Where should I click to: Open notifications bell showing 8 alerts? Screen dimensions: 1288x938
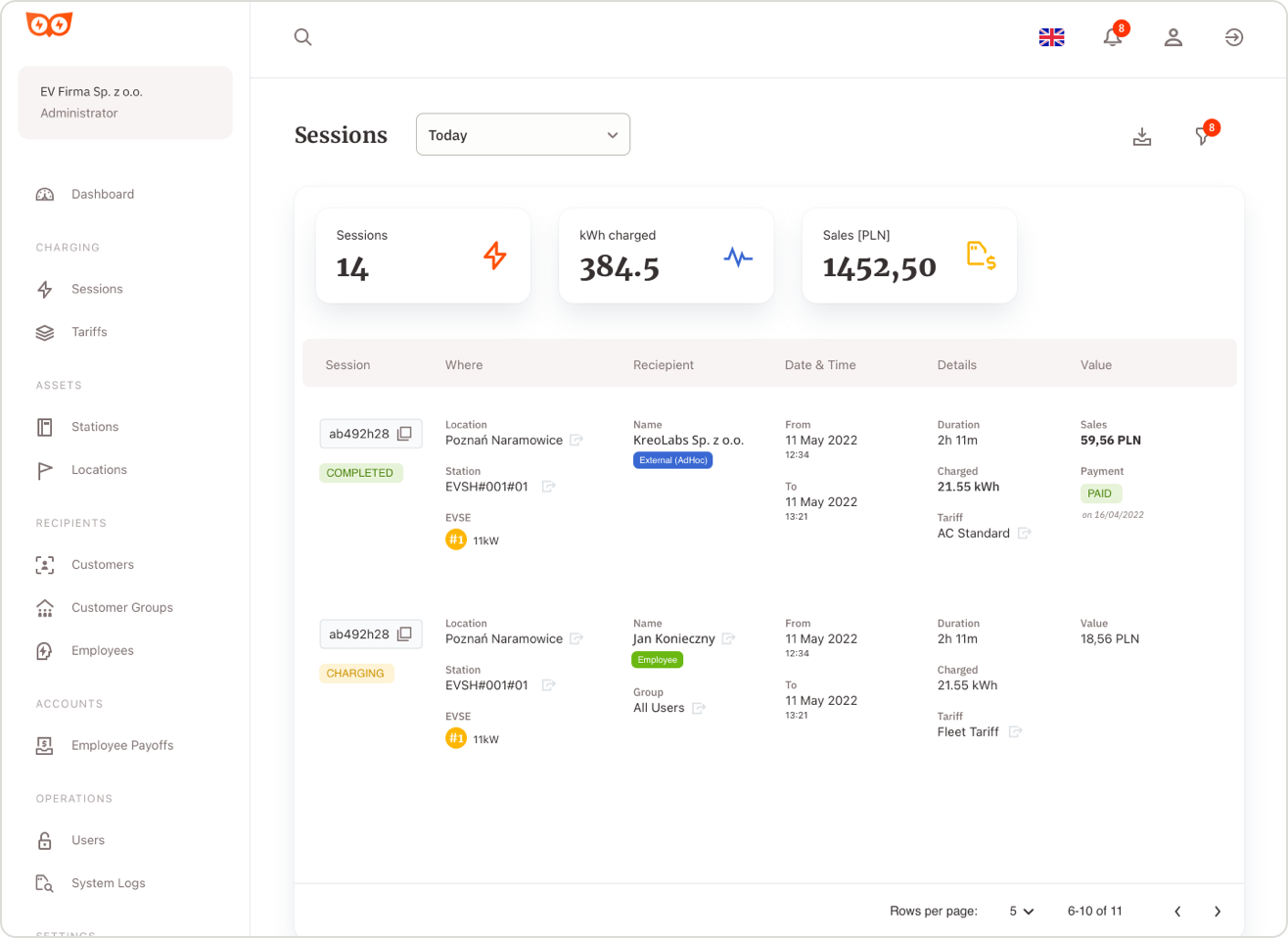click(x=1112, y=36)
